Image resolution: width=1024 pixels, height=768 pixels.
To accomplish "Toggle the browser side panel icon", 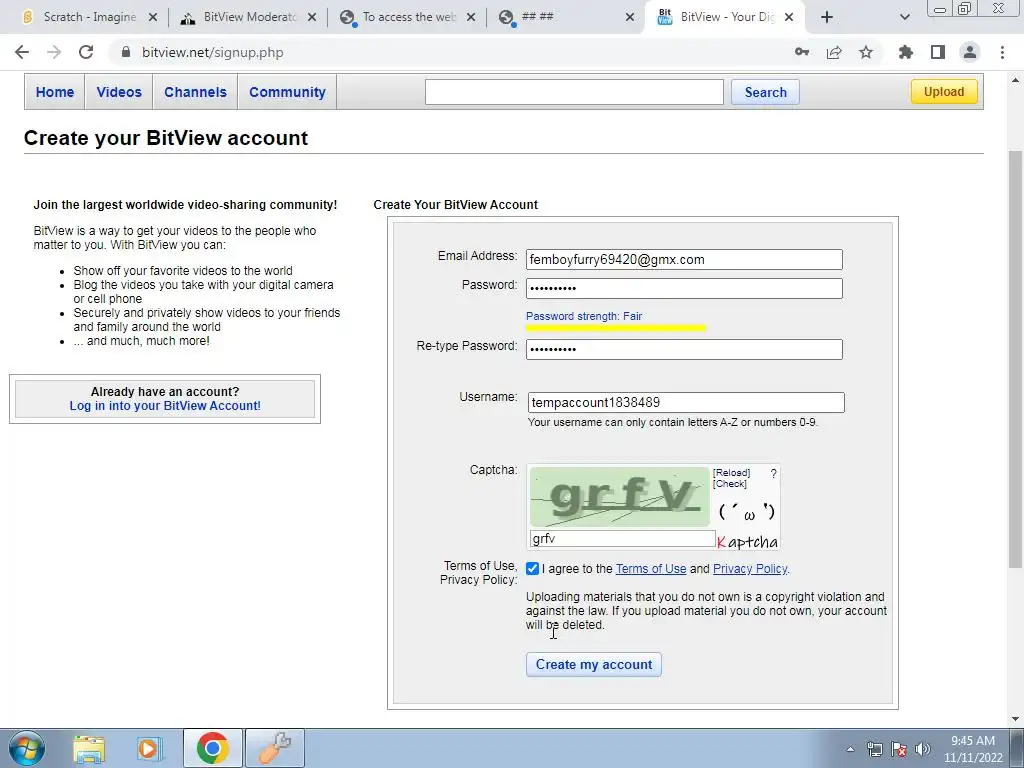I will click(x=938, y=52).
